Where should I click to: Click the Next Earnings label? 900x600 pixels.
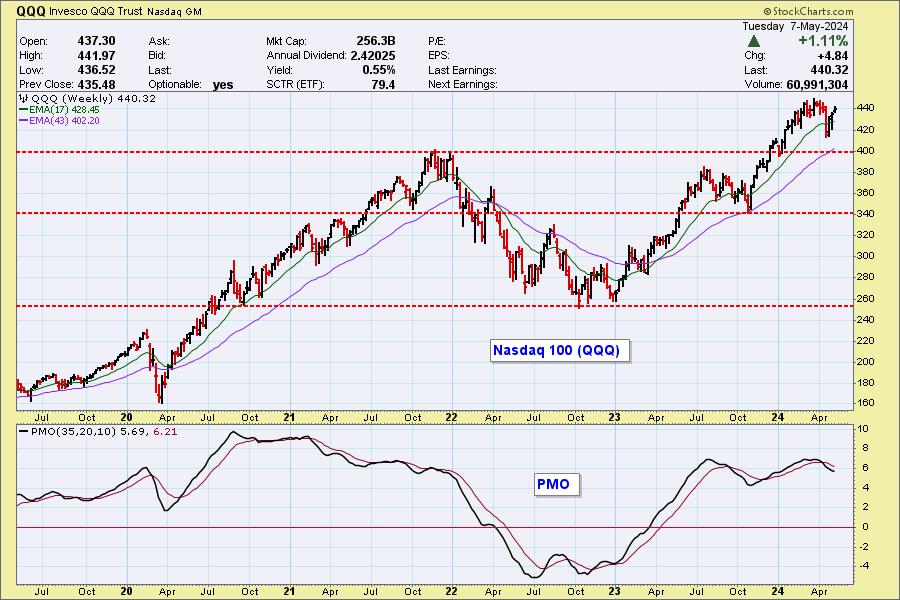(463, 84)
